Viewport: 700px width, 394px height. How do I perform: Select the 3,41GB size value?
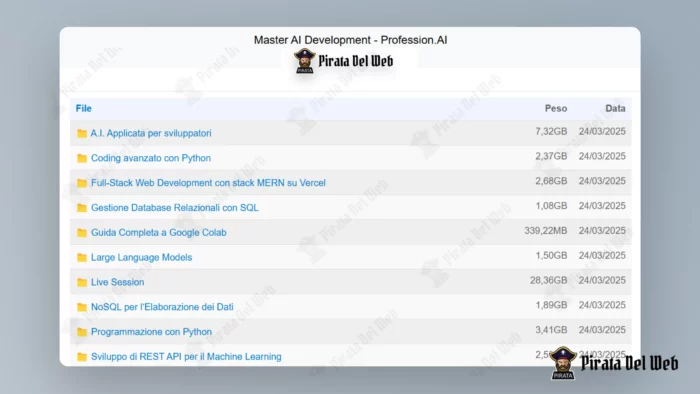click(551, 330)
